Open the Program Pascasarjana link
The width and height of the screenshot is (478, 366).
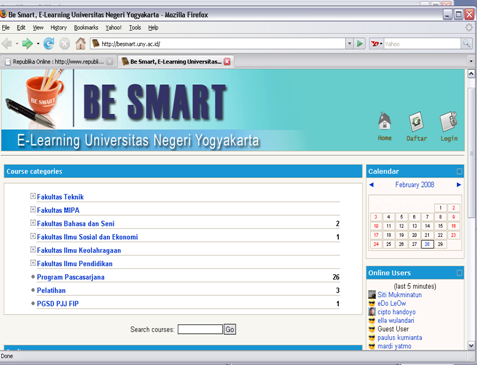coord(70,277)
